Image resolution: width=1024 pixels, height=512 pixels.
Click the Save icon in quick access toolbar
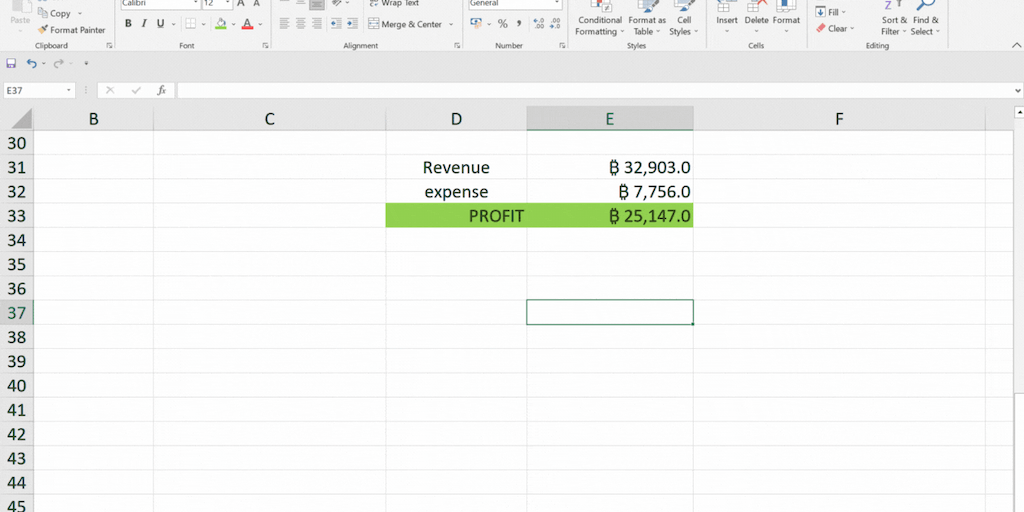(x=11, y=63)
